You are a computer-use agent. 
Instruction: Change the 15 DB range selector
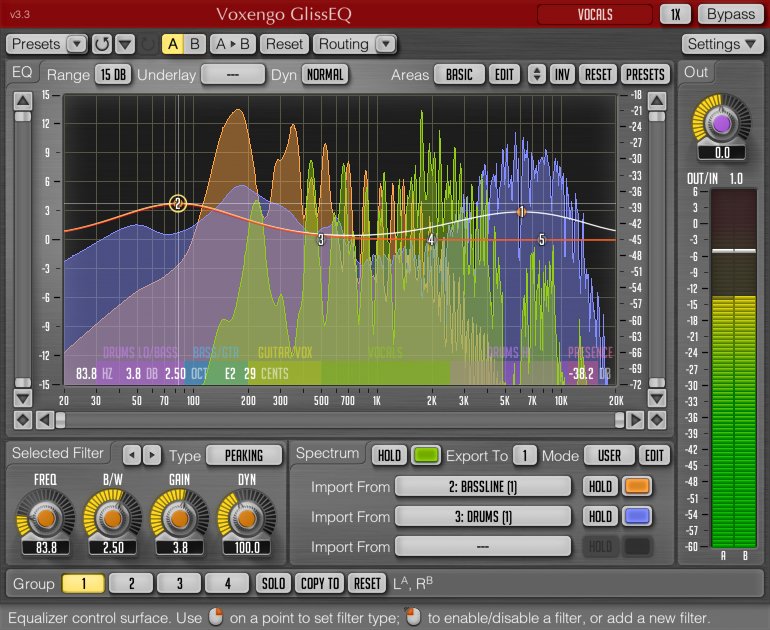point(113,75)
